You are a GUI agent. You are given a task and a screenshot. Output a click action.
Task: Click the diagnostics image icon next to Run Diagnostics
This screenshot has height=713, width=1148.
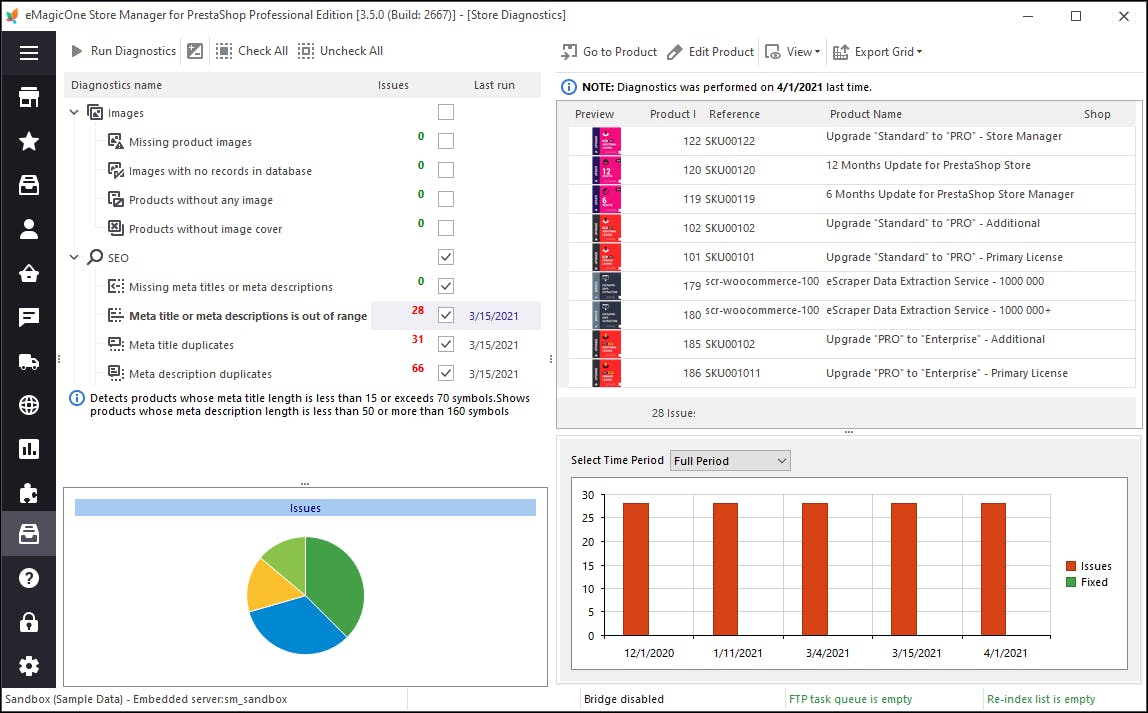pyautogui.click(x=195, y=51)
